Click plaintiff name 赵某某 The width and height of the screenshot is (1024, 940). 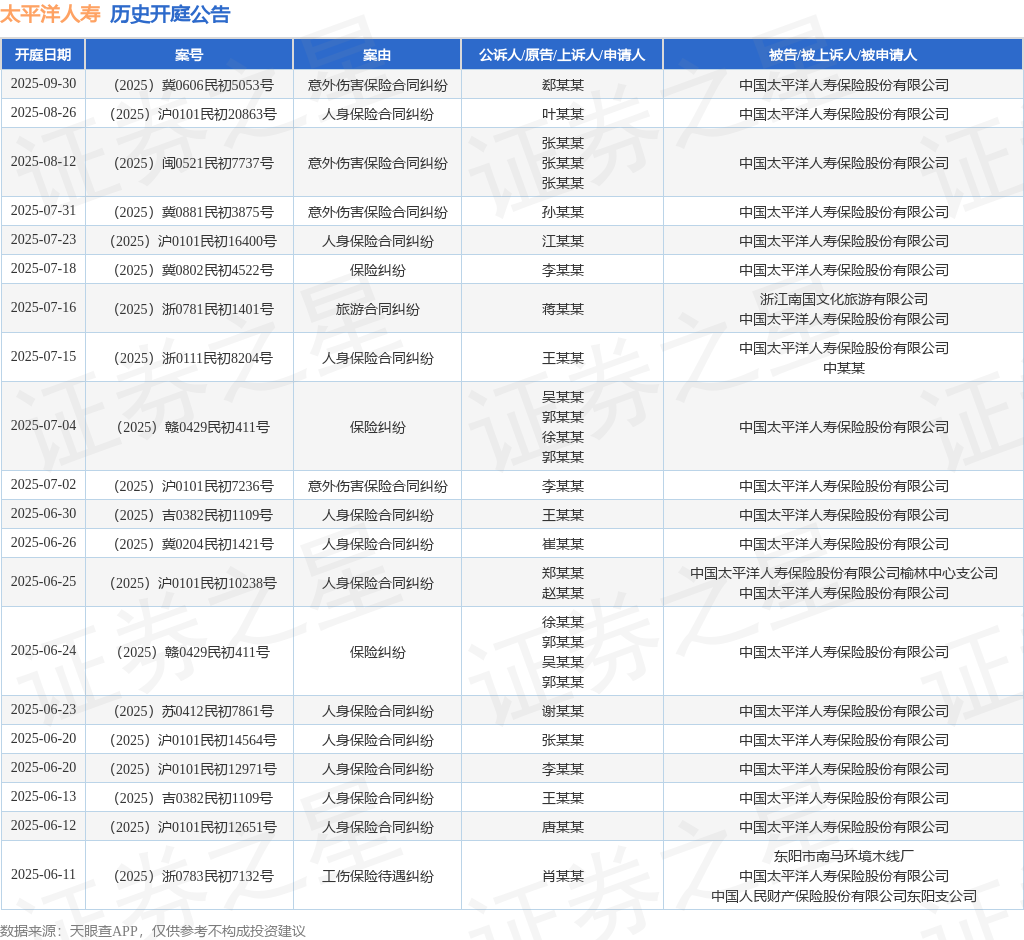click(563, 593)
